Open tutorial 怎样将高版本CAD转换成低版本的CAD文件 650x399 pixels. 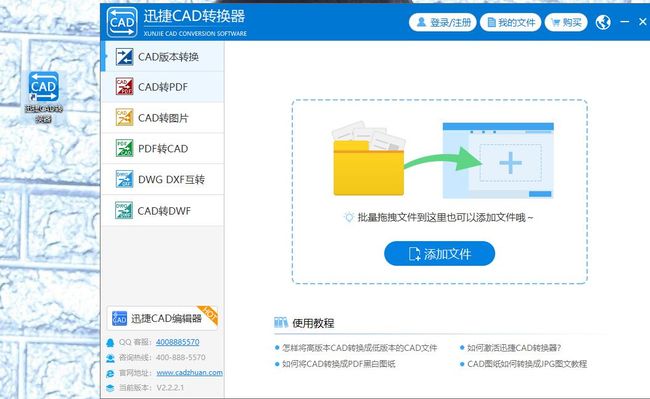[359, 348]
